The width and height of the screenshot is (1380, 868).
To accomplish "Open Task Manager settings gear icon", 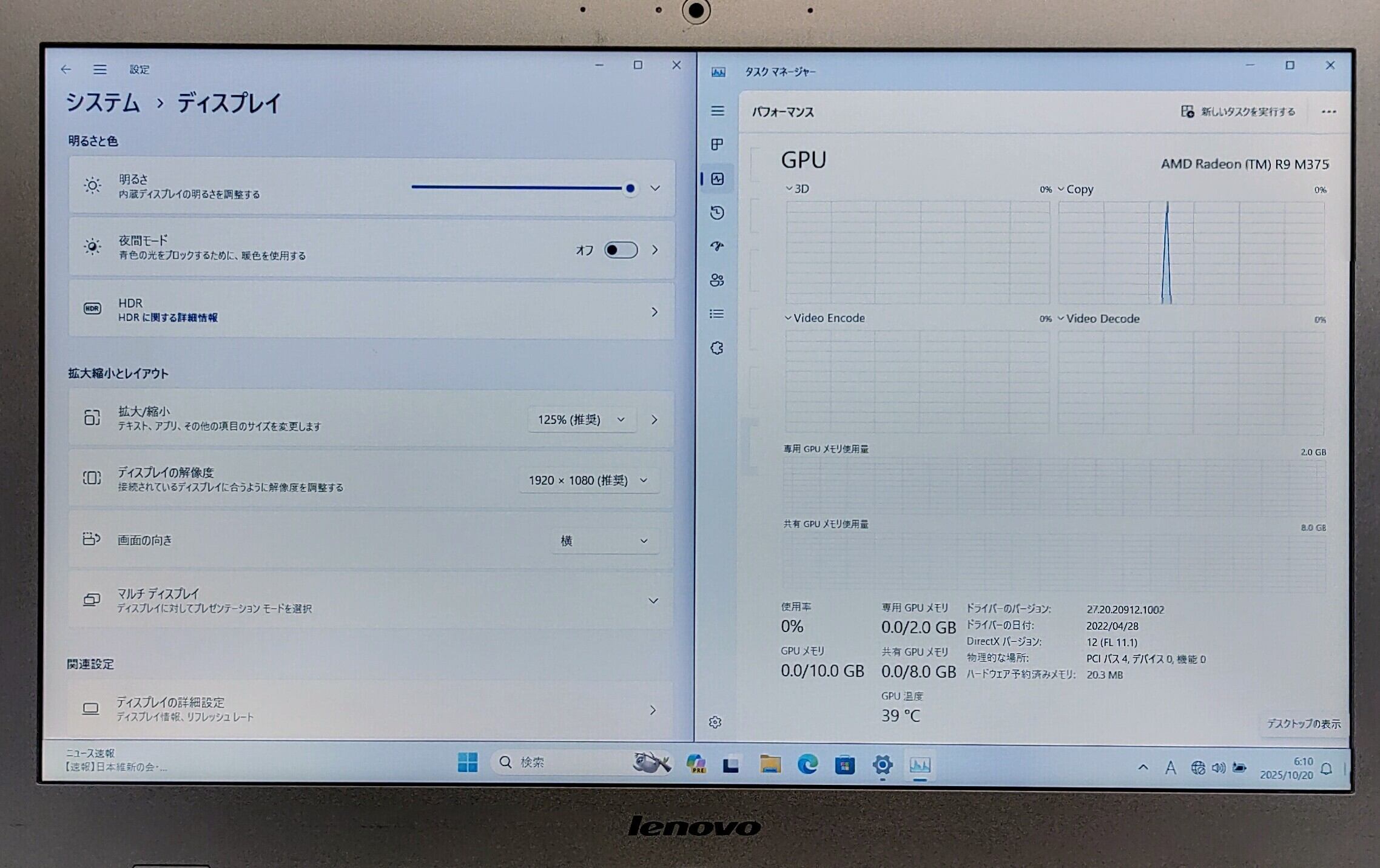I will 715,722.
